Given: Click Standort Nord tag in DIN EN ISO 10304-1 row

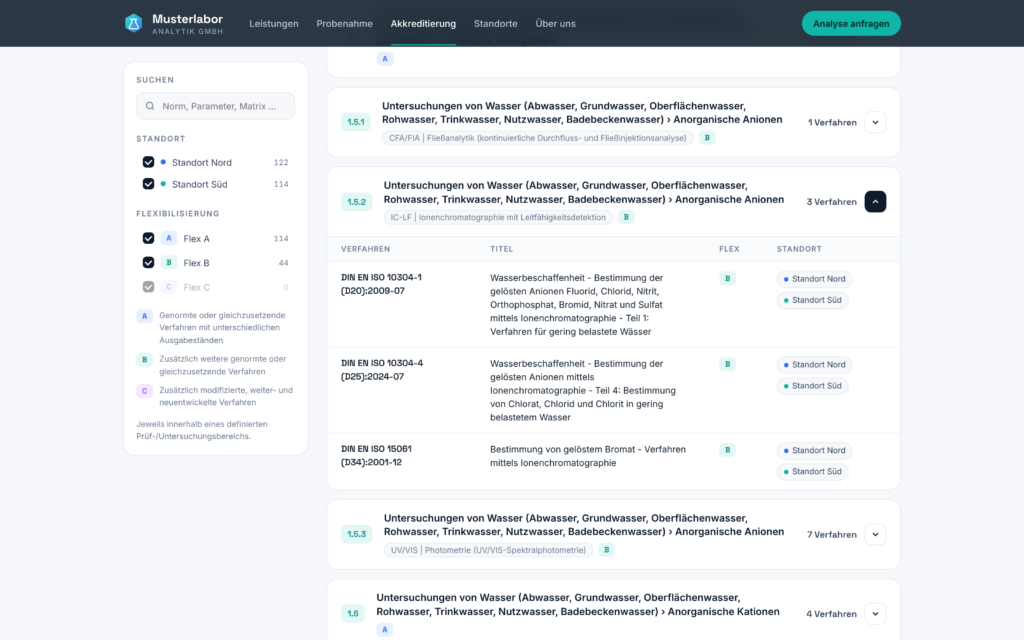Looking at the screenshot, I should (814, 279).
